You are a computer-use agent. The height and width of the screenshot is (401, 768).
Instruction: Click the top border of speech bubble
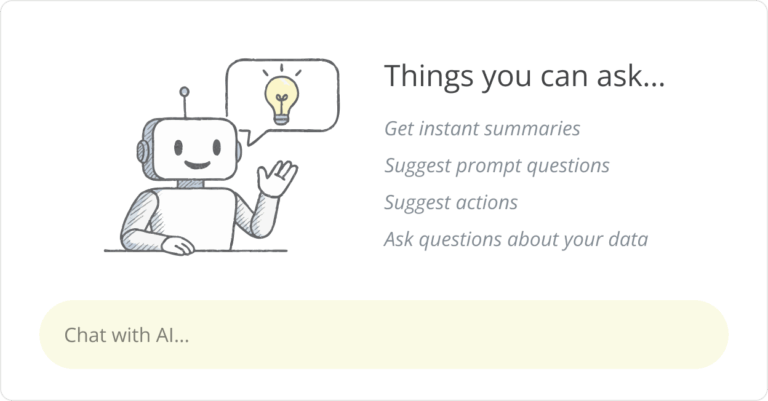[x=282, y=61]
